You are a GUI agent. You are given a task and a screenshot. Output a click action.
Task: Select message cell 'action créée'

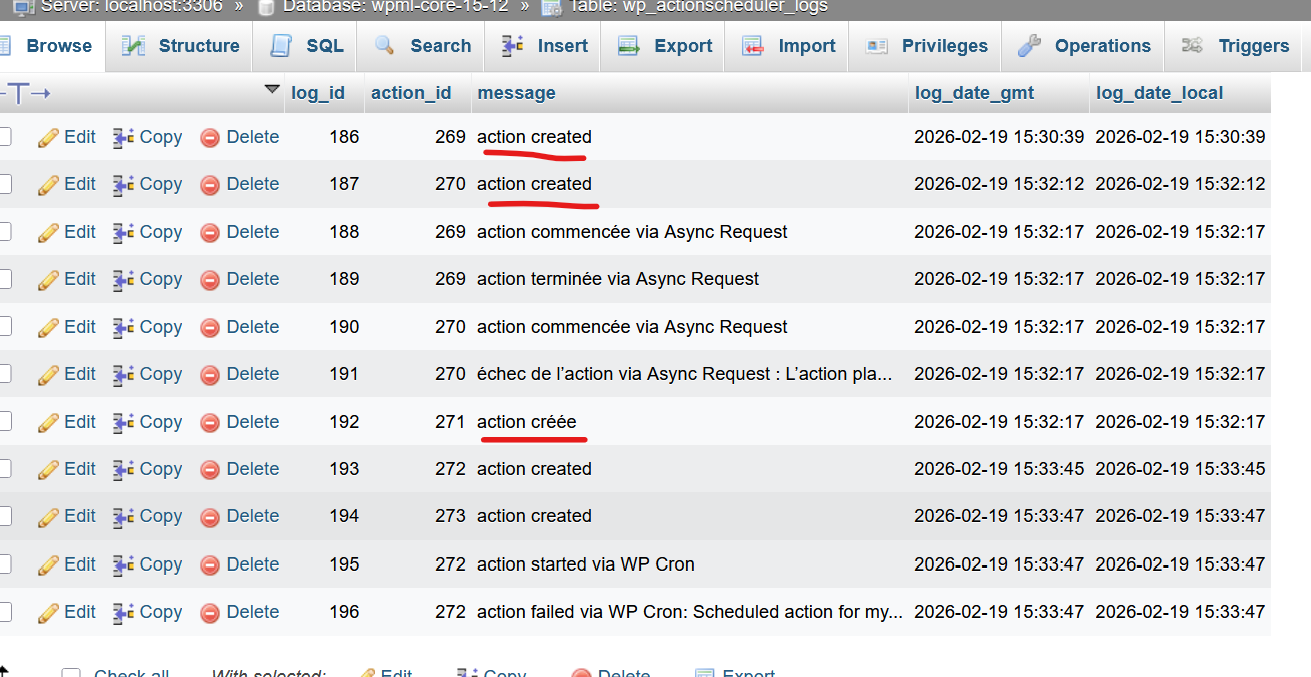click(x=527, y=422)
